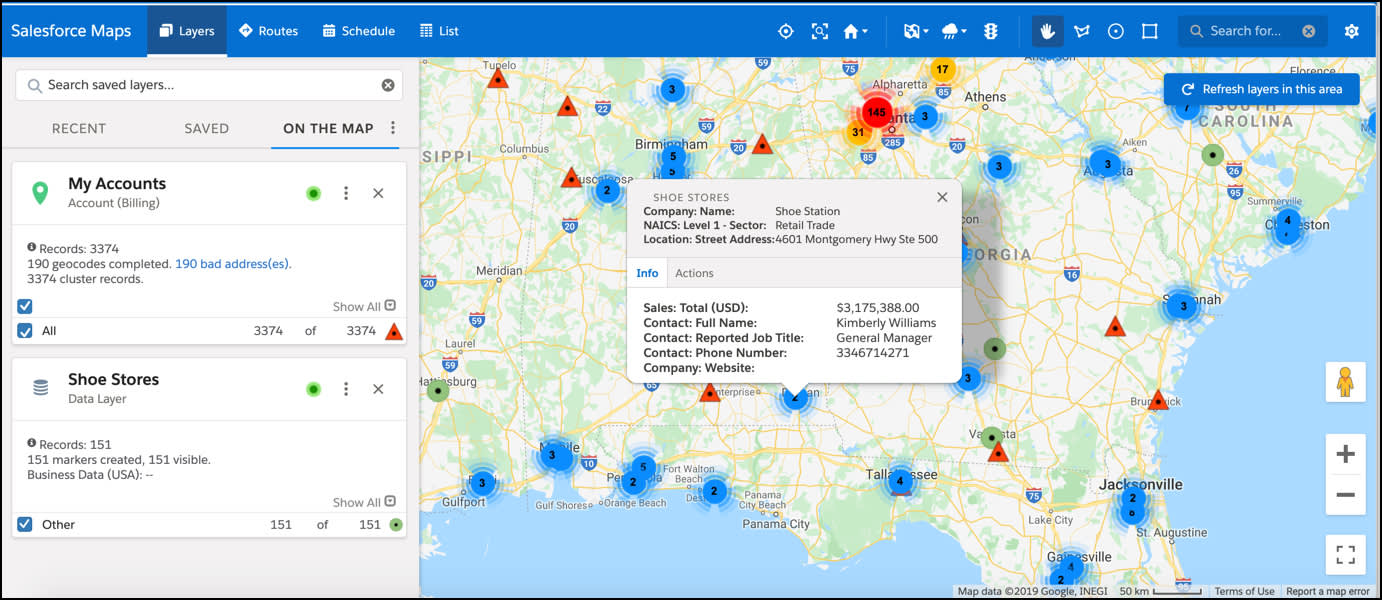Open the Layers tab

coord(187,31)
